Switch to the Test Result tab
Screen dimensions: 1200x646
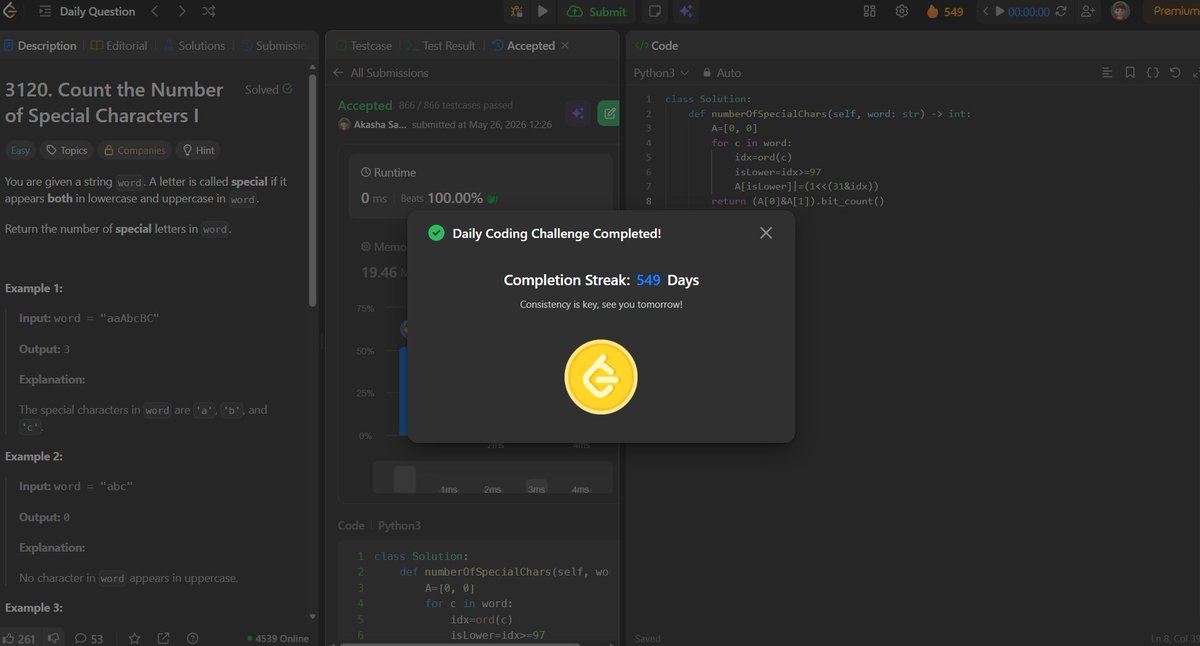[441, 45]
